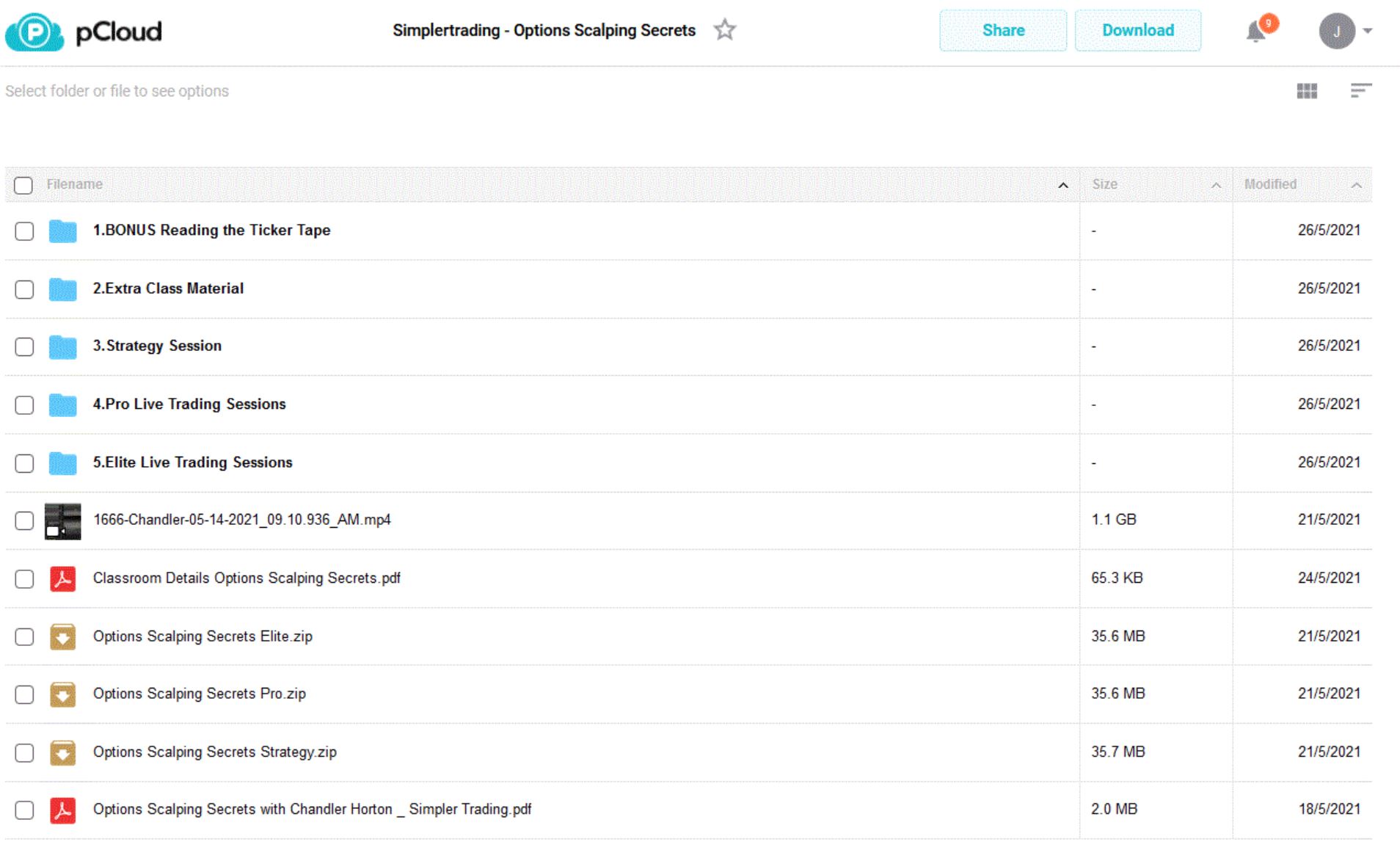The height and width of the screenshot is (853, 1400).
Task: Open folder 3.Strategy Session
Action: [157, 346]
